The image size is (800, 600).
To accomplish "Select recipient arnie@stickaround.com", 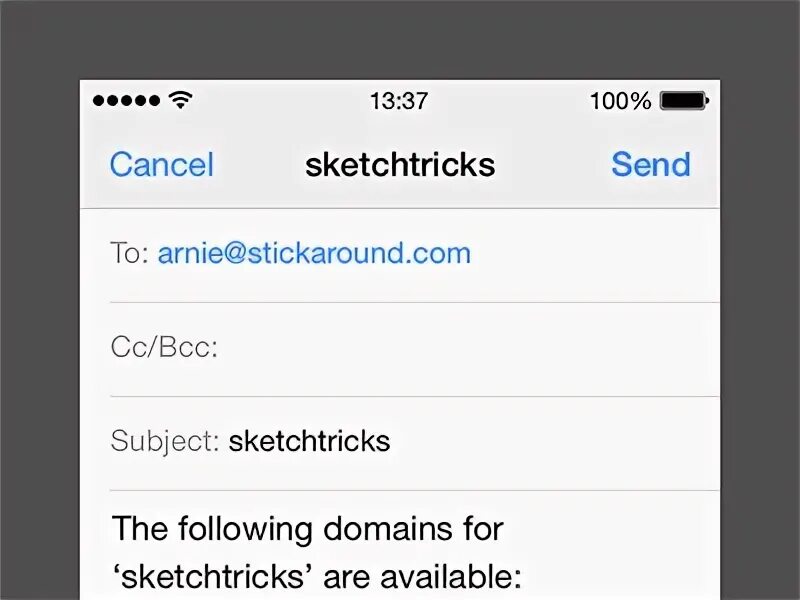I will coord(314,253).
